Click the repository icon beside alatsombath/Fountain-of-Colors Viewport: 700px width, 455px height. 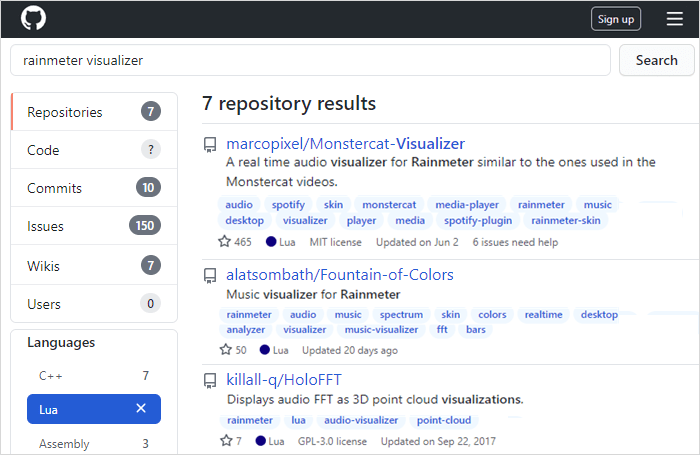point(210,275)
